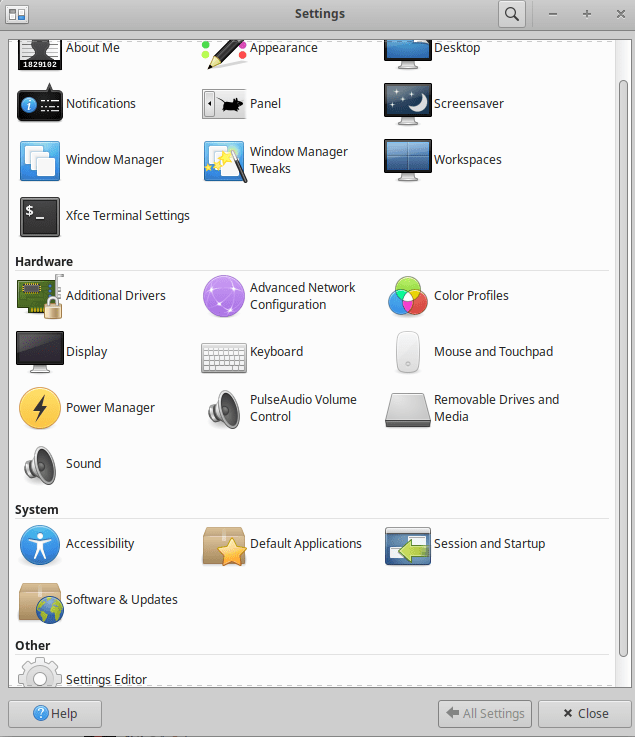Click the 'Xfce Terminal Settings' label
The image size is (635, 737).
pos(128,215)
